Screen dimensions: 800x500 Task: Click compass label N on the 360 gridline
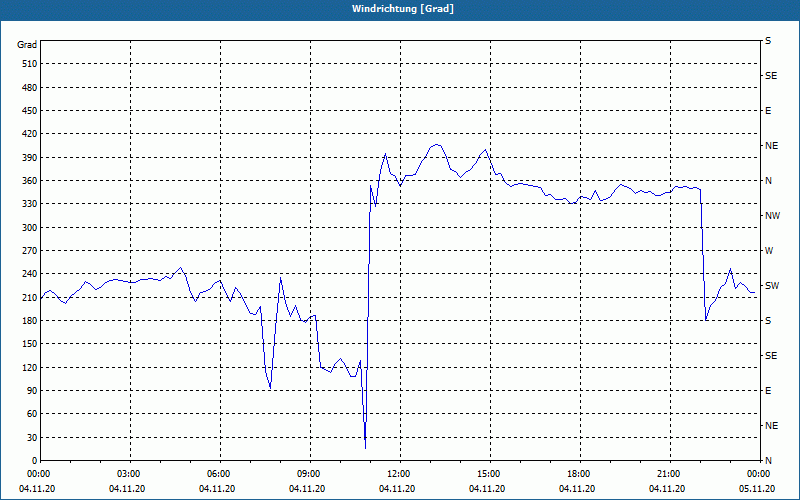coord(769,181)
